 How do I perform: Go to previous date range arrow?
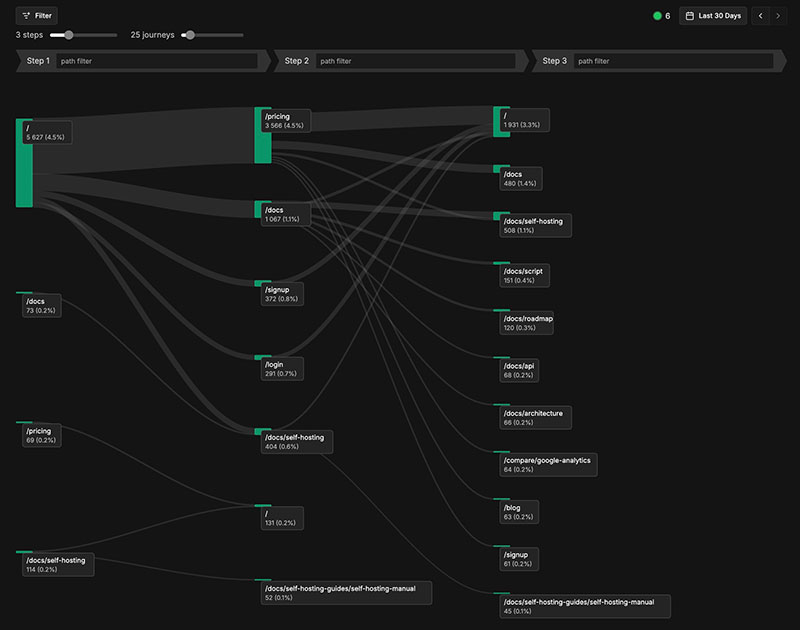[x=760, y=16]
